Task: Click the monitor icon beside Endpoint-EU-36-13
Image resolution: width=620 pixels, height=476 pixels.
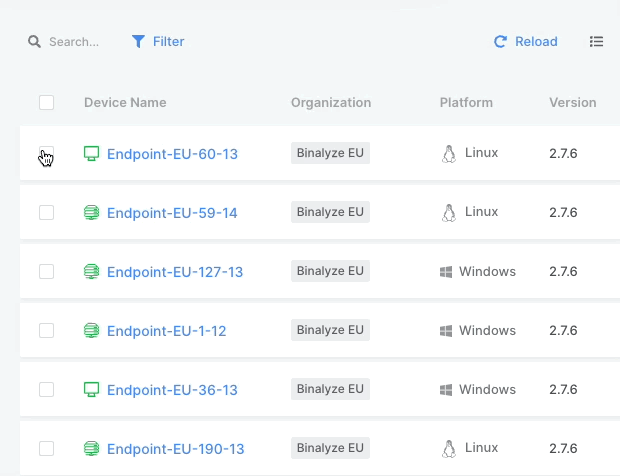Action: click(91, 390)
